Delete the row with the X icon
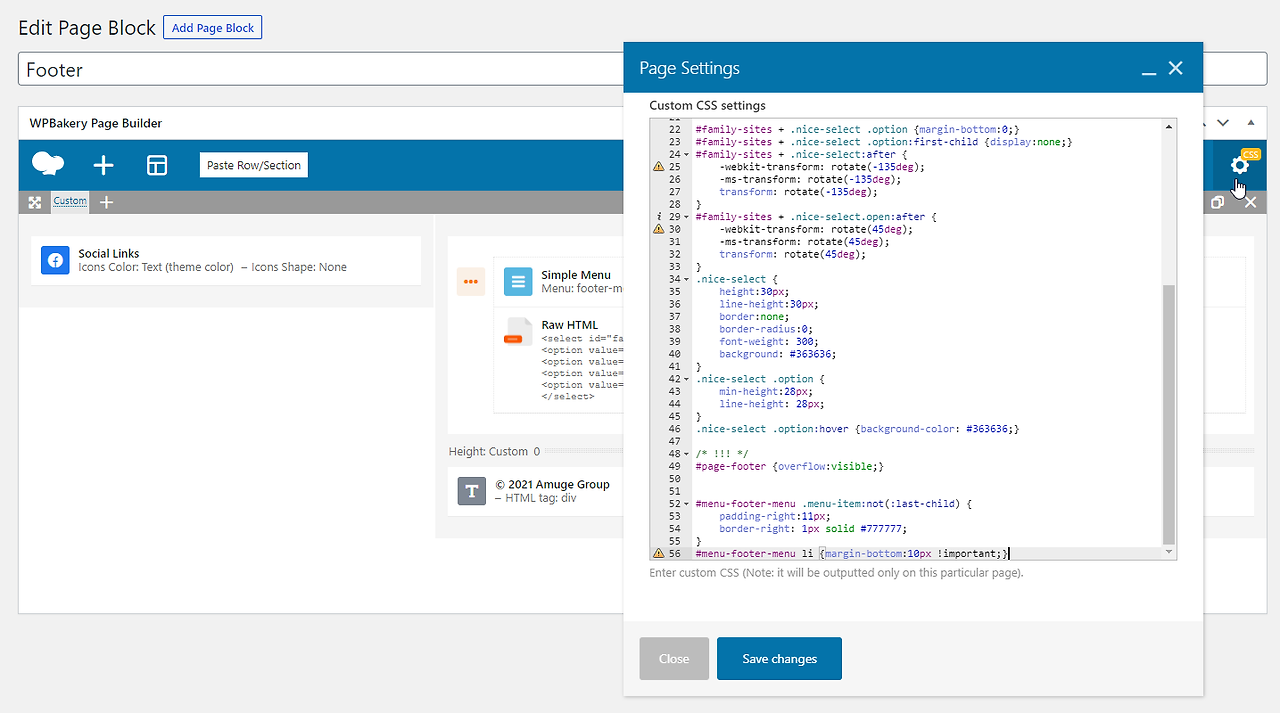 tap(1250, 202)
